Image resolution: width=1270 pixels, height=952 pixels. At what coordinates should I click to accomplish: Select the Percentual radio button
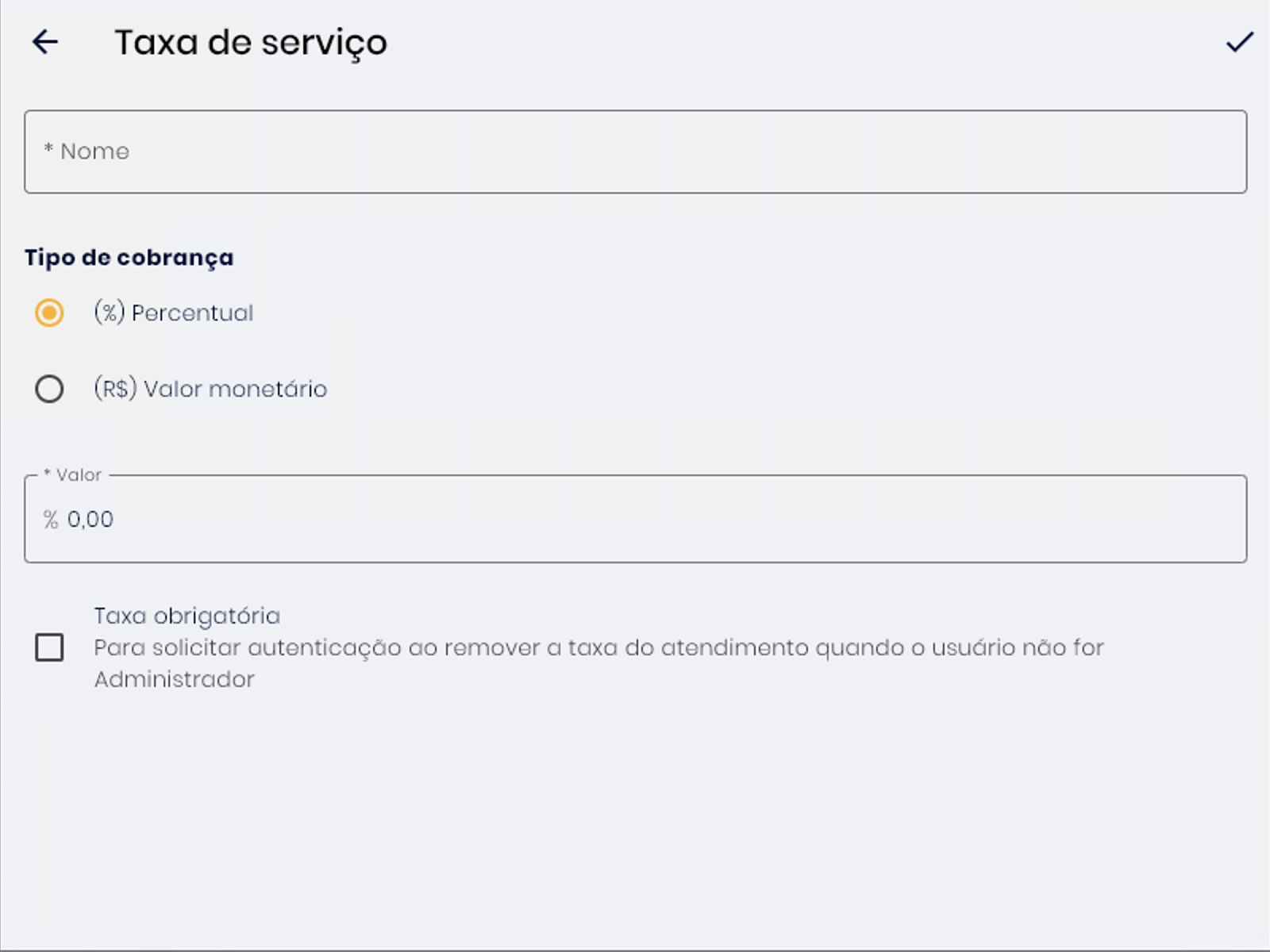(49, 313)
